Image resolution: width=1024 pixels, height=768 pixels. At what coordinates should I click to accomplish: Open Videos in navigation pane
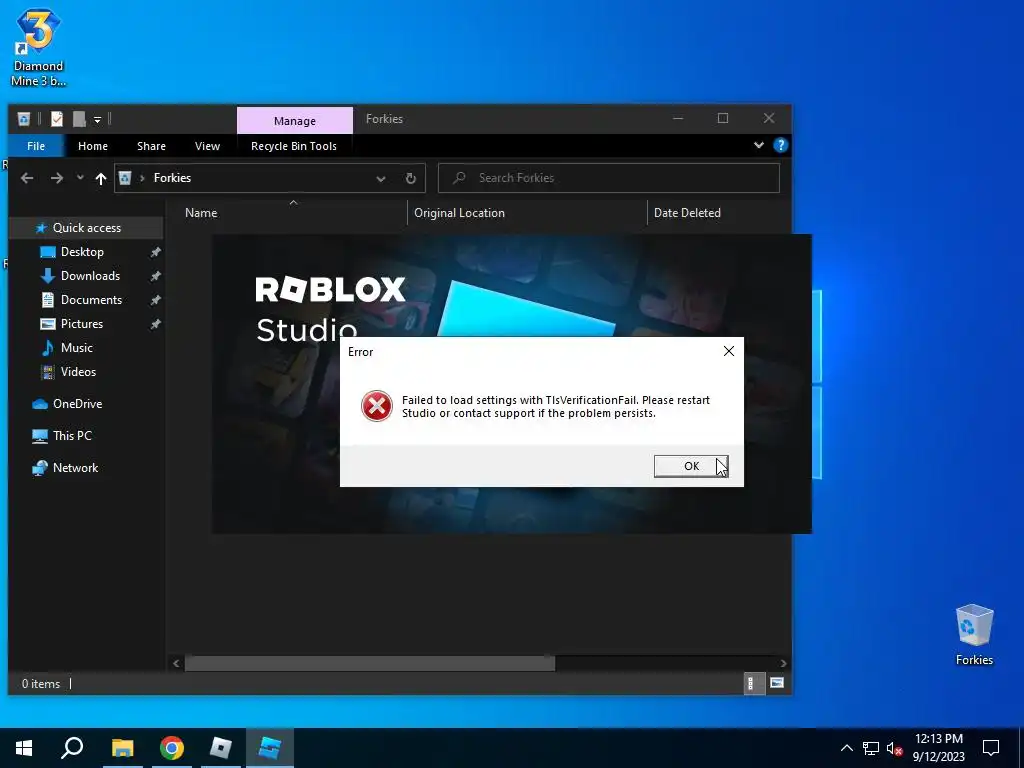pos(78,372)
